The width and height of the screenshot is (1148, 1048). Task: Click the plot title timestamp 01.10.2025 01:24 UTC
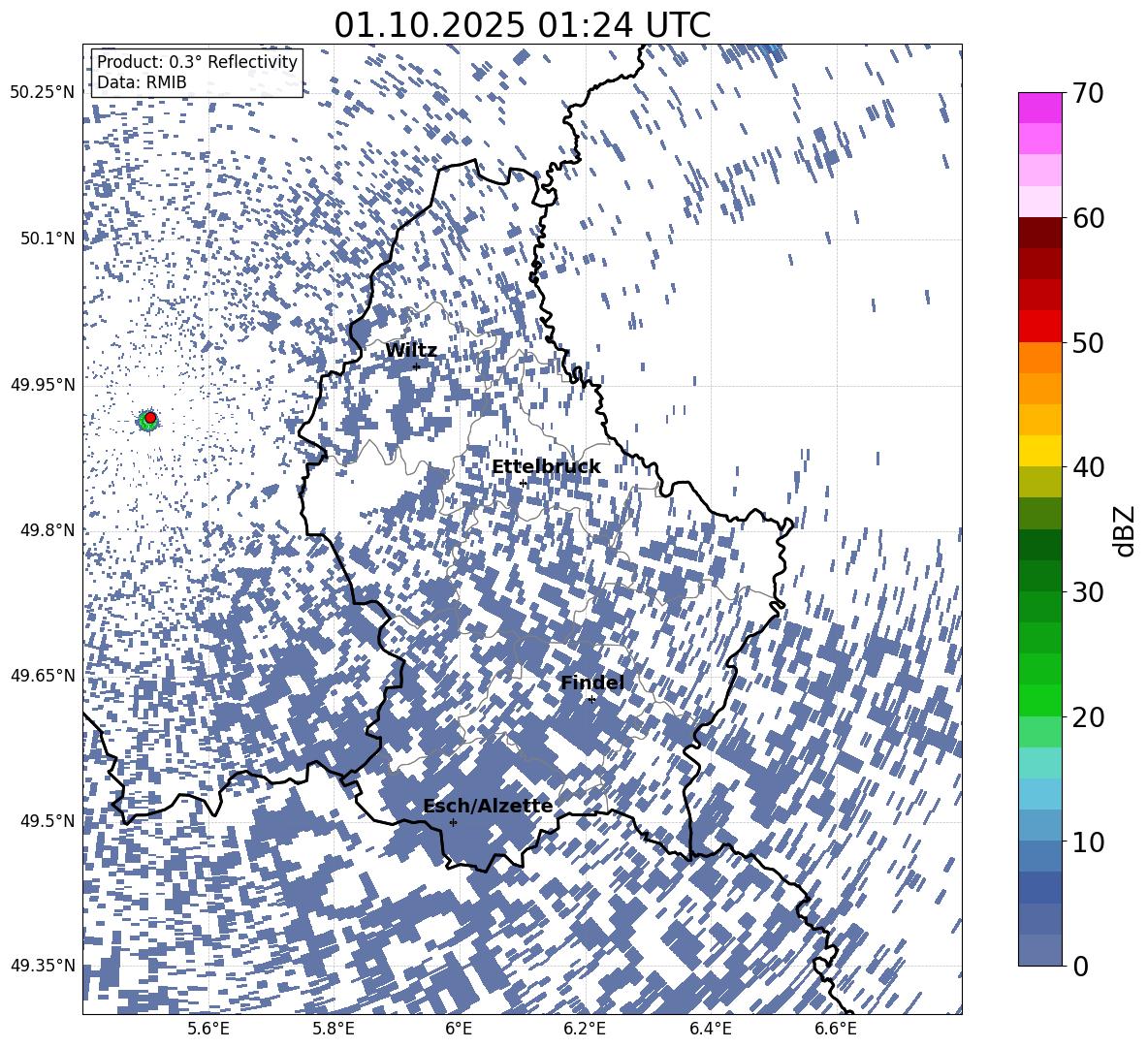(522, 25)
